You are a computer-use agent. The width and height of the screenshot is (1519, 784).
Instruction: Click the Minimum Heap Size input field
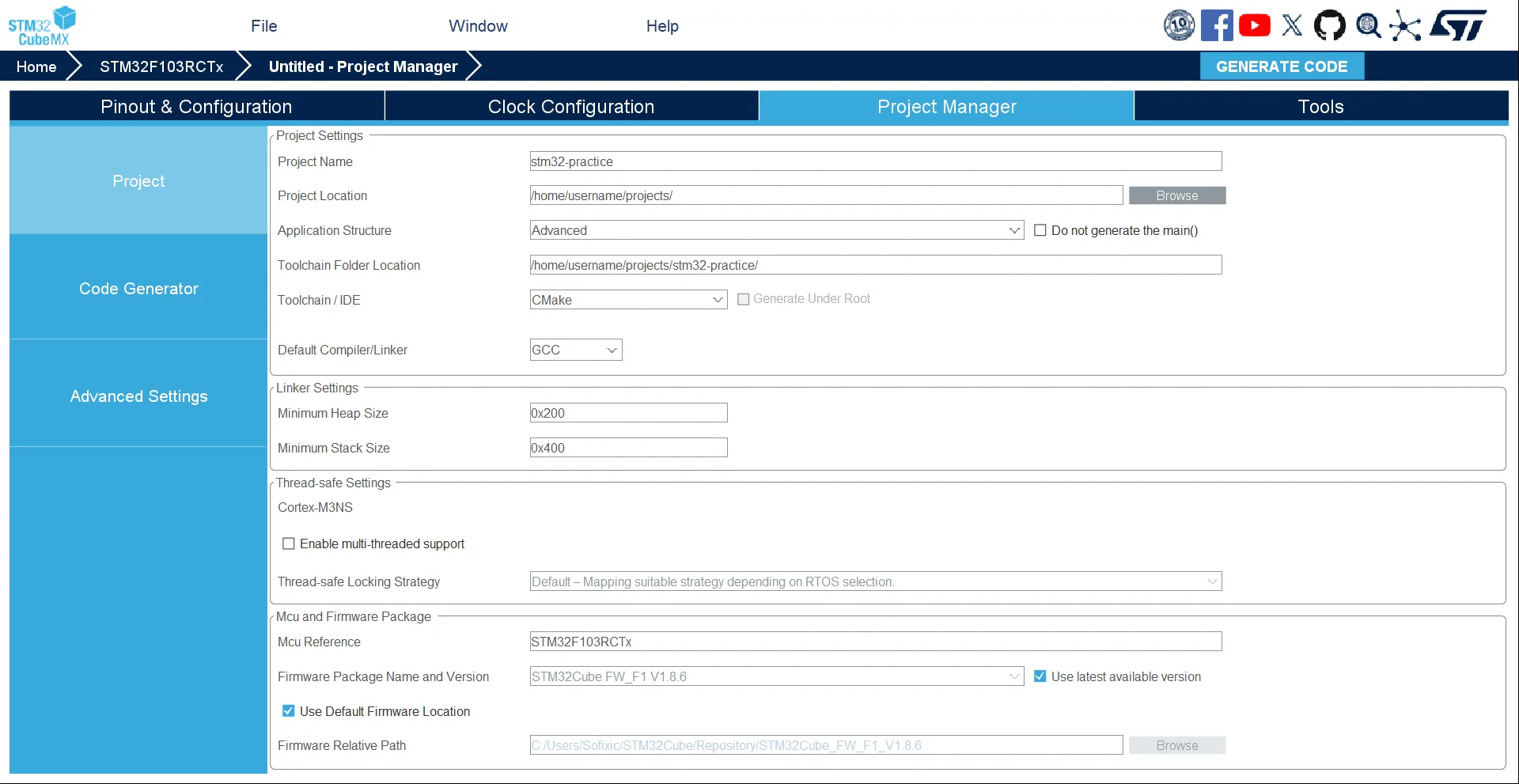[627, 412]
